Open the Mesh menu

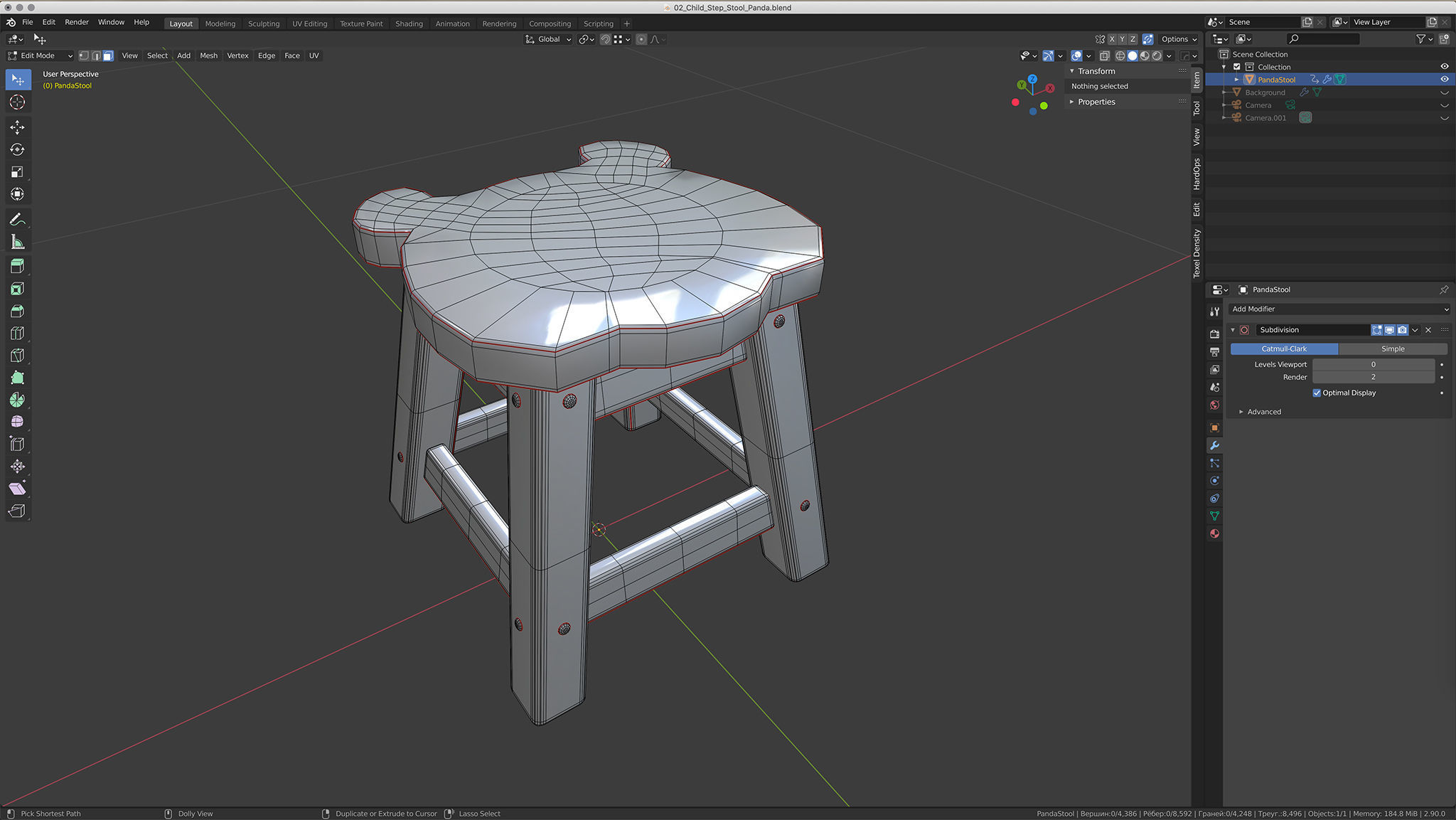pyautogui.click(x=208, y=55)
